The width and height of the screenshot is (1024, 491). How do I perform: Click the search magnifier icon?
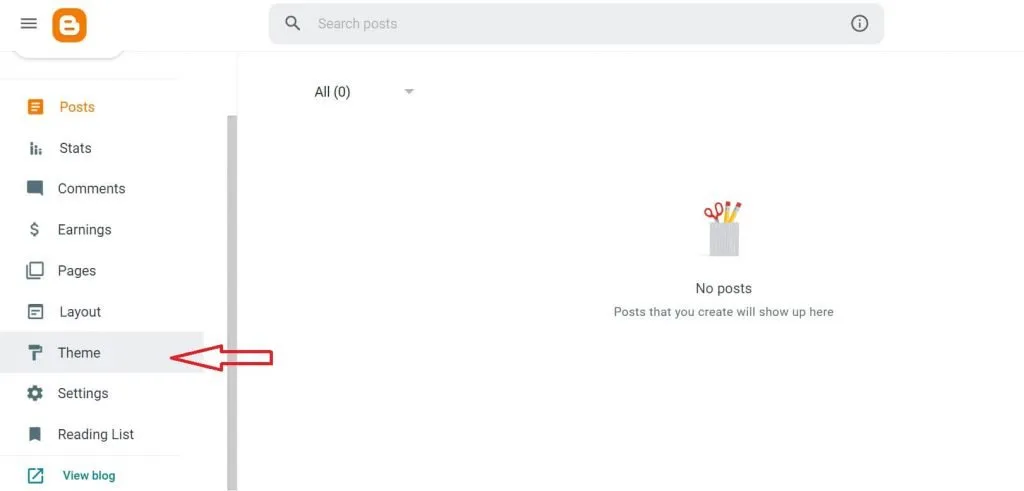pos(293,23)
